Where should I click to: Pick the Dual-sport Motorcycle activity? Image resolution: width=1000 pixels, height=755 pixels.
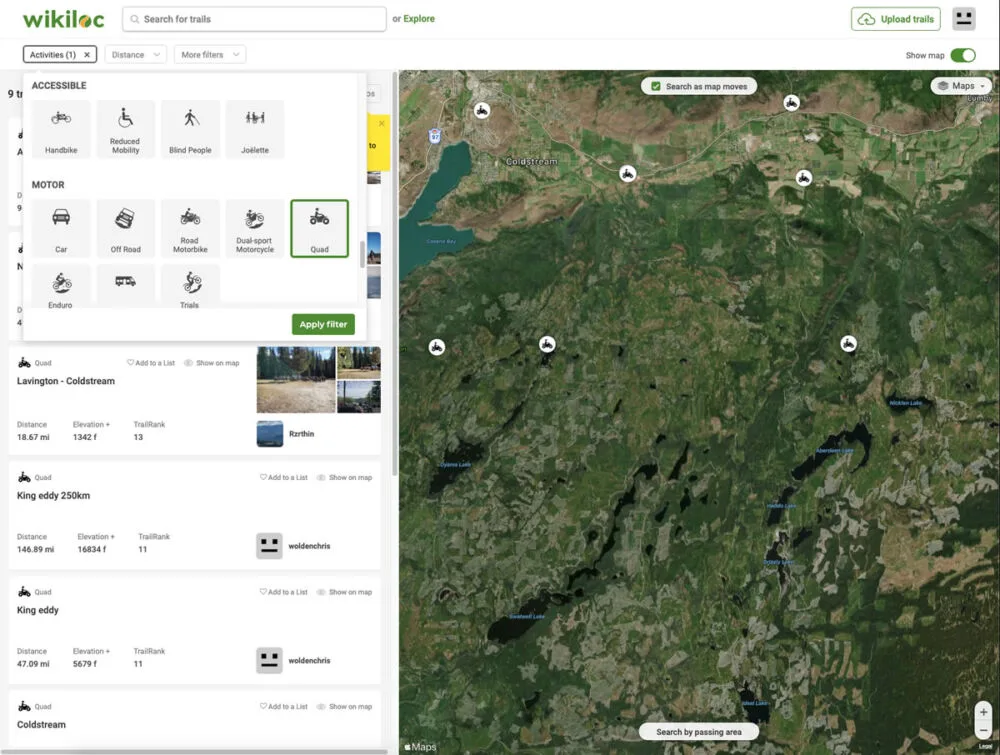point(255,228)
